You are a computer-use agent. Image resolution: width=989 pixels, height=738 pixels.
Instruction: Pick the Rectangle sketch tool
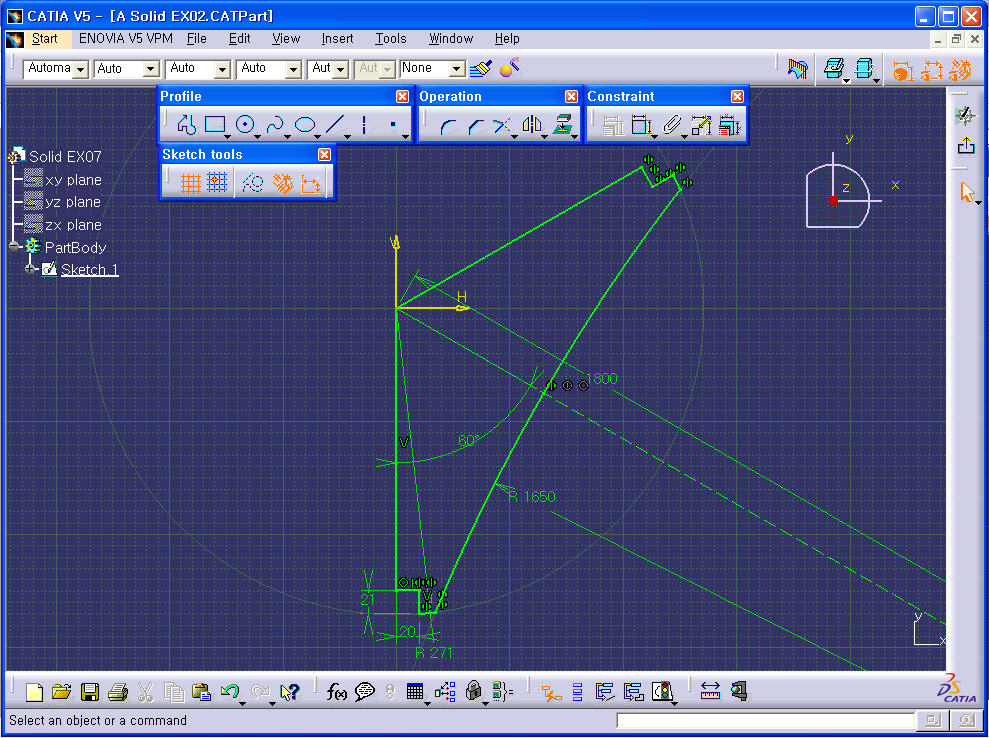click(x=215, y=125)
